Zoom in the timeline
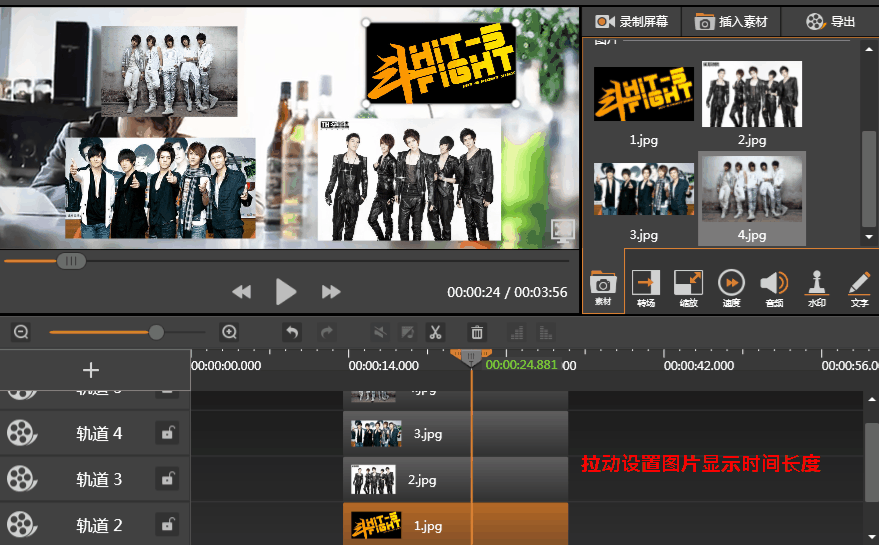Viewport: 879px width, 545px height. coord(229,332)
